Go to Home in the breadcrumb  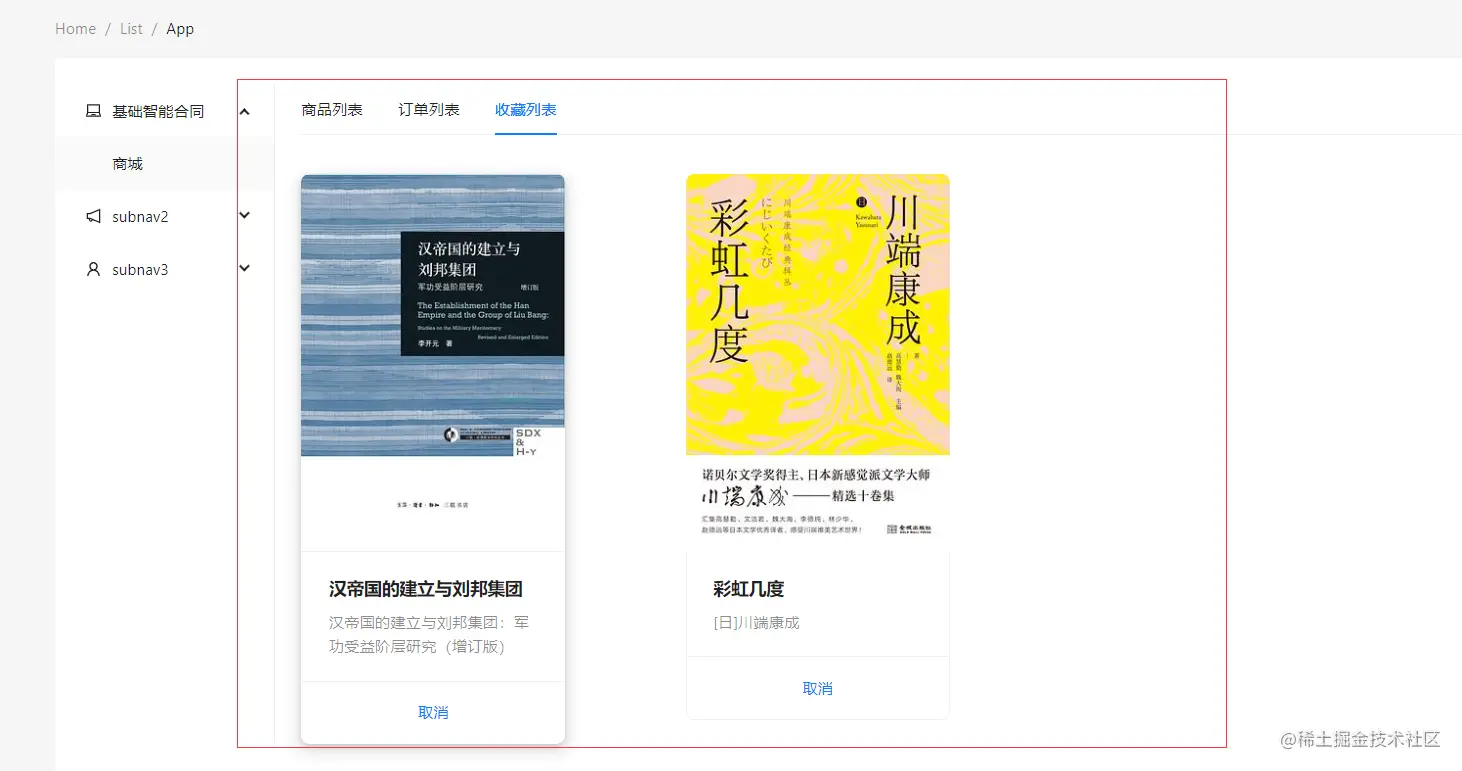(x=75, y=29)
